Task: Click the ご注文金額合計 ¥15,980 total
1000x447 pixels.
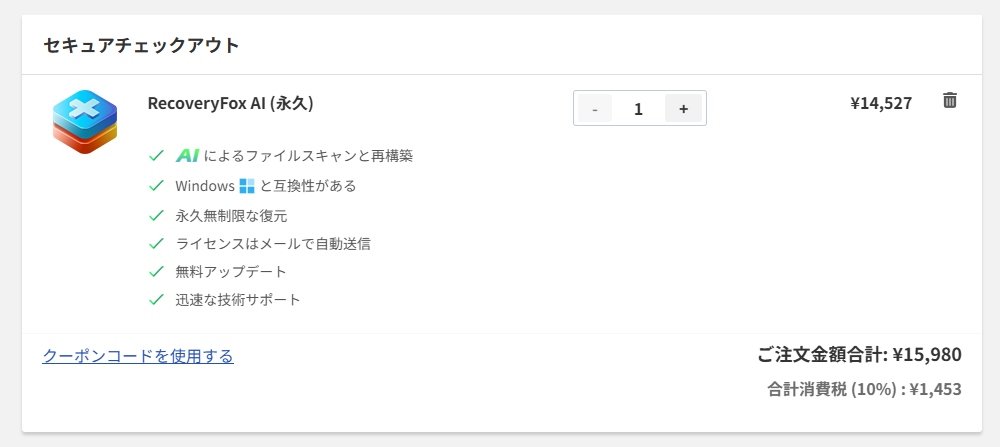Action: [859, 355]
